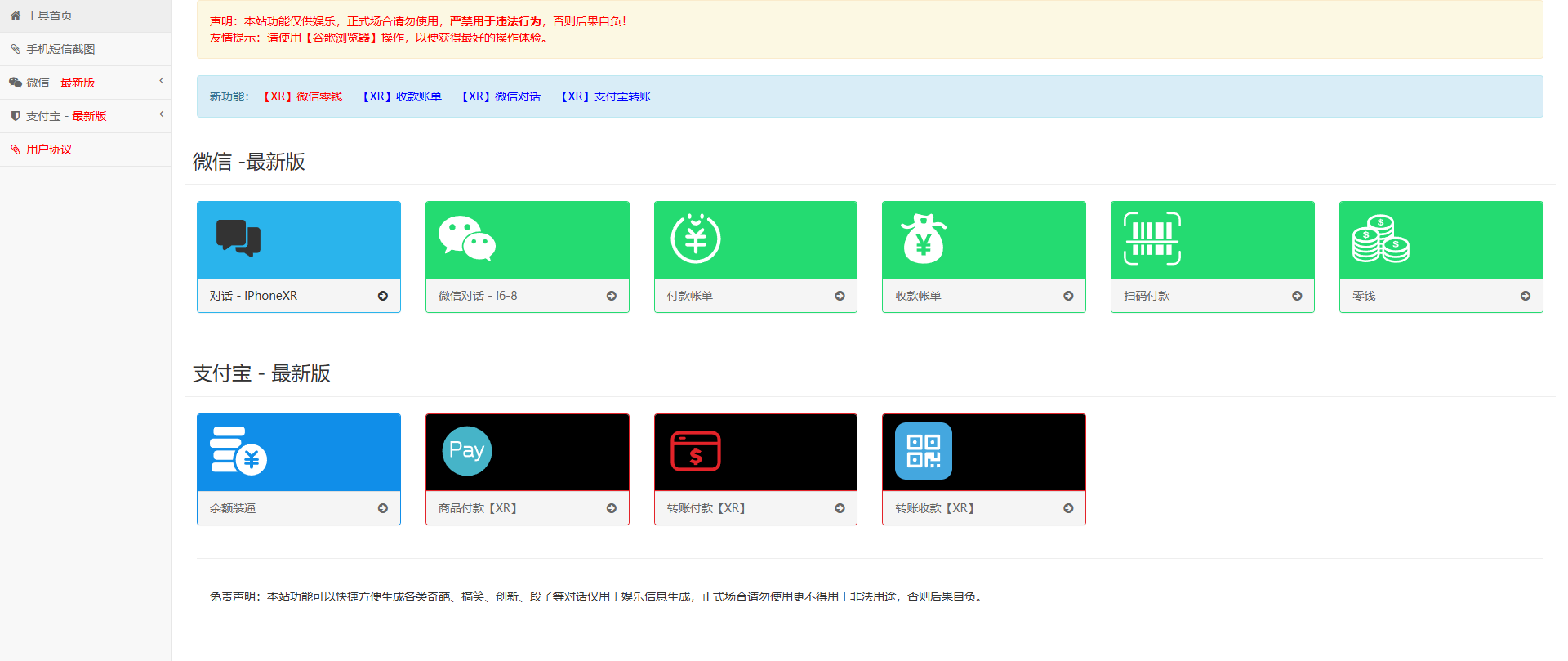
Task: Open 余额装逼 card footer label
Action: coord(234,508)
